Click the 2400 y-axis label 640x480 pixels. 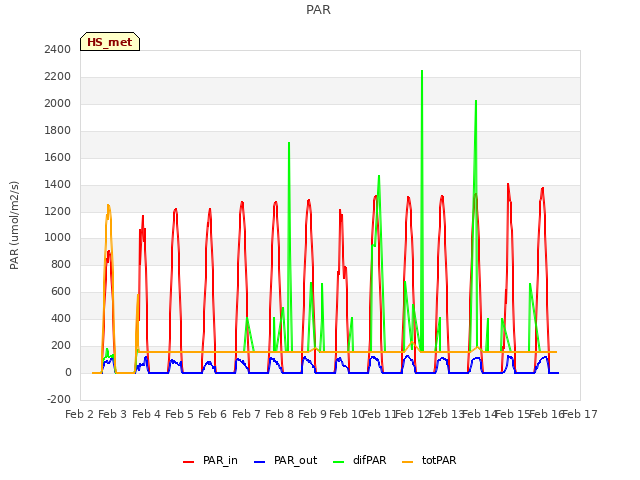coord(58,50)
